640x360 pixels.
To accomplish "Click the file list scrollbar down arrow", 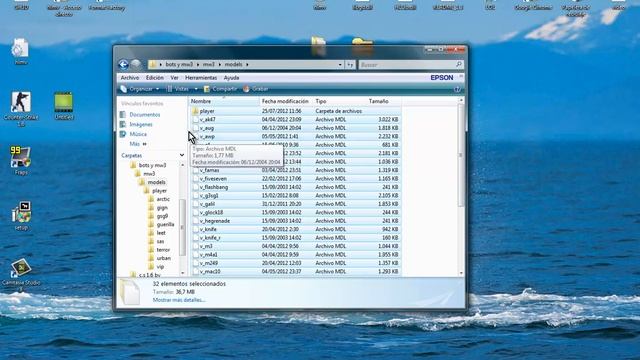I will (461, 273).
